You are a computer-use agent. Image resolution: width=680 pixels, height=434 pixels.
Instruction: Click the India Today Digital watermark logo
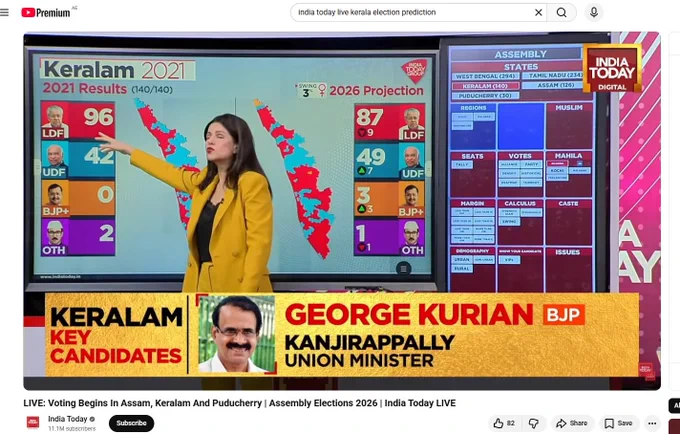(x=612, y=69)
